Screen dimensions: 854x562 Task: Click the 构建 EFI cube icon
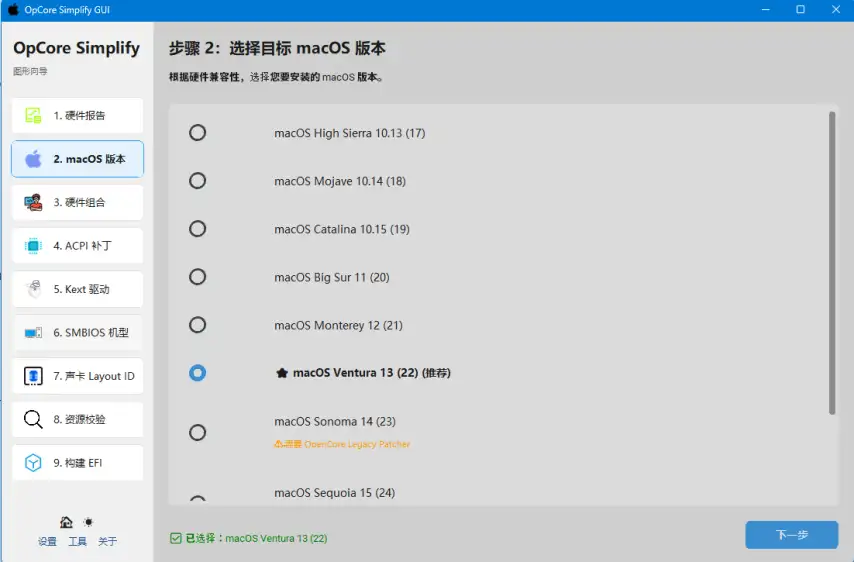[x=33, y=463]
